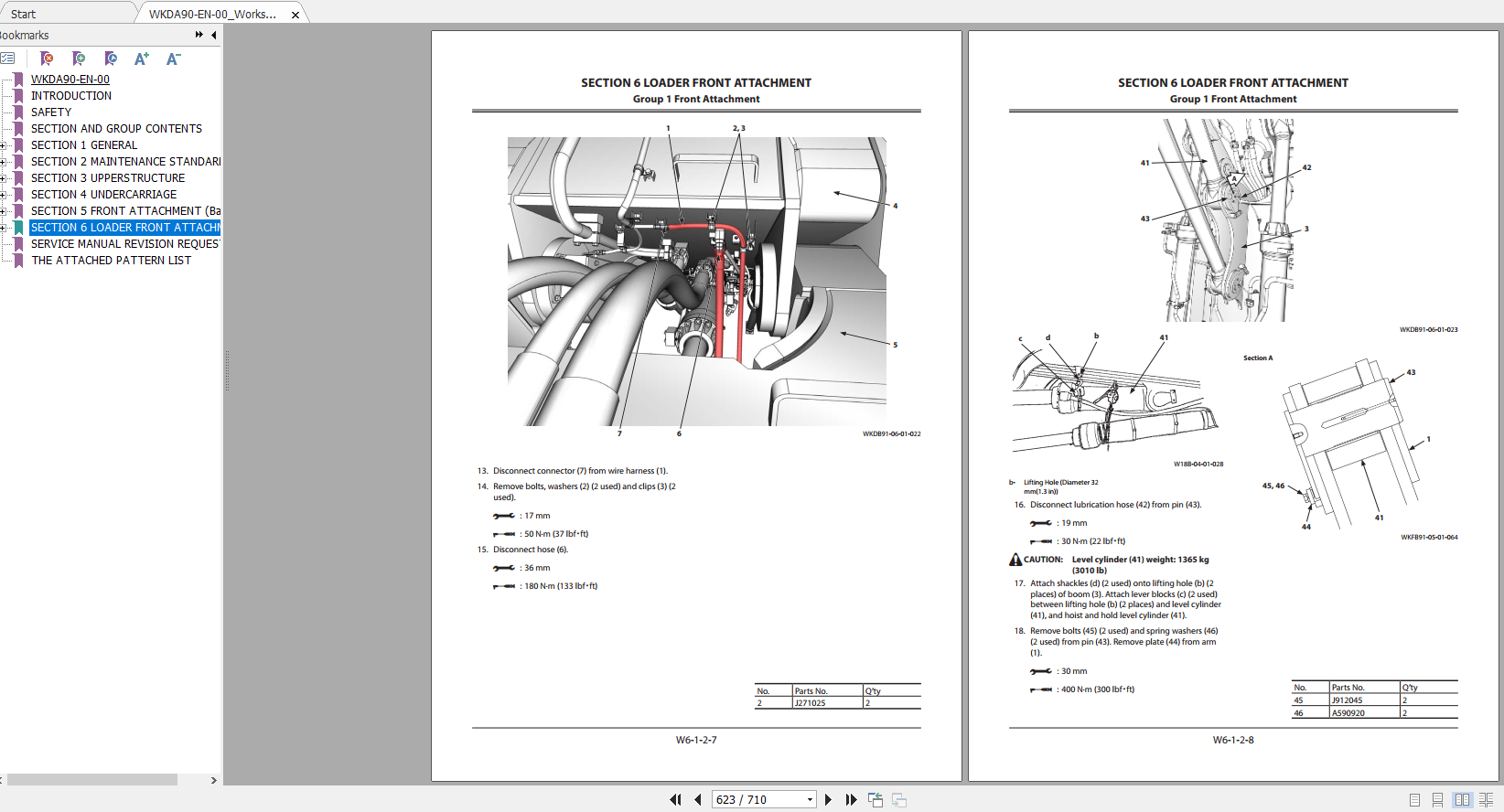Go to the previous page
Image resolution: width=1504 pixels, height=812 pixels.
[x=697, y=799]
